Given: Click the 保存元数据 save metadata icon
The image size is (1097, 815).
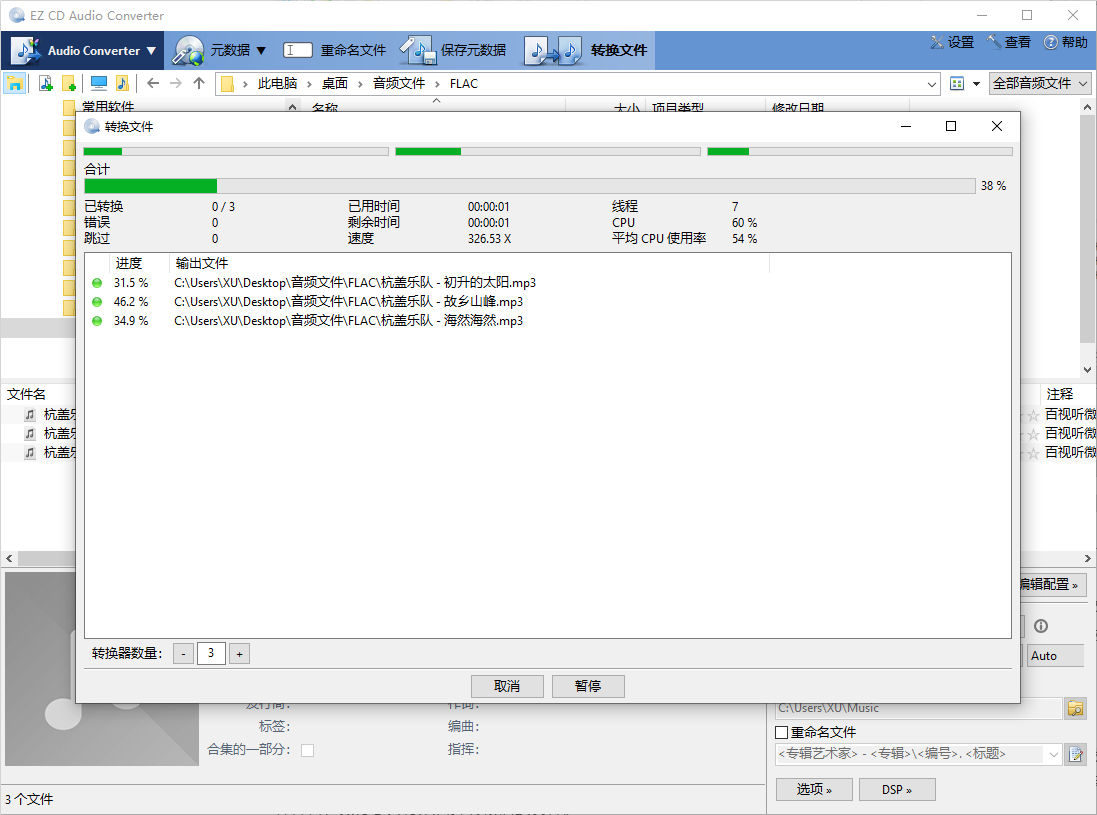Looking at the screenshot, I should click(418, 48).
